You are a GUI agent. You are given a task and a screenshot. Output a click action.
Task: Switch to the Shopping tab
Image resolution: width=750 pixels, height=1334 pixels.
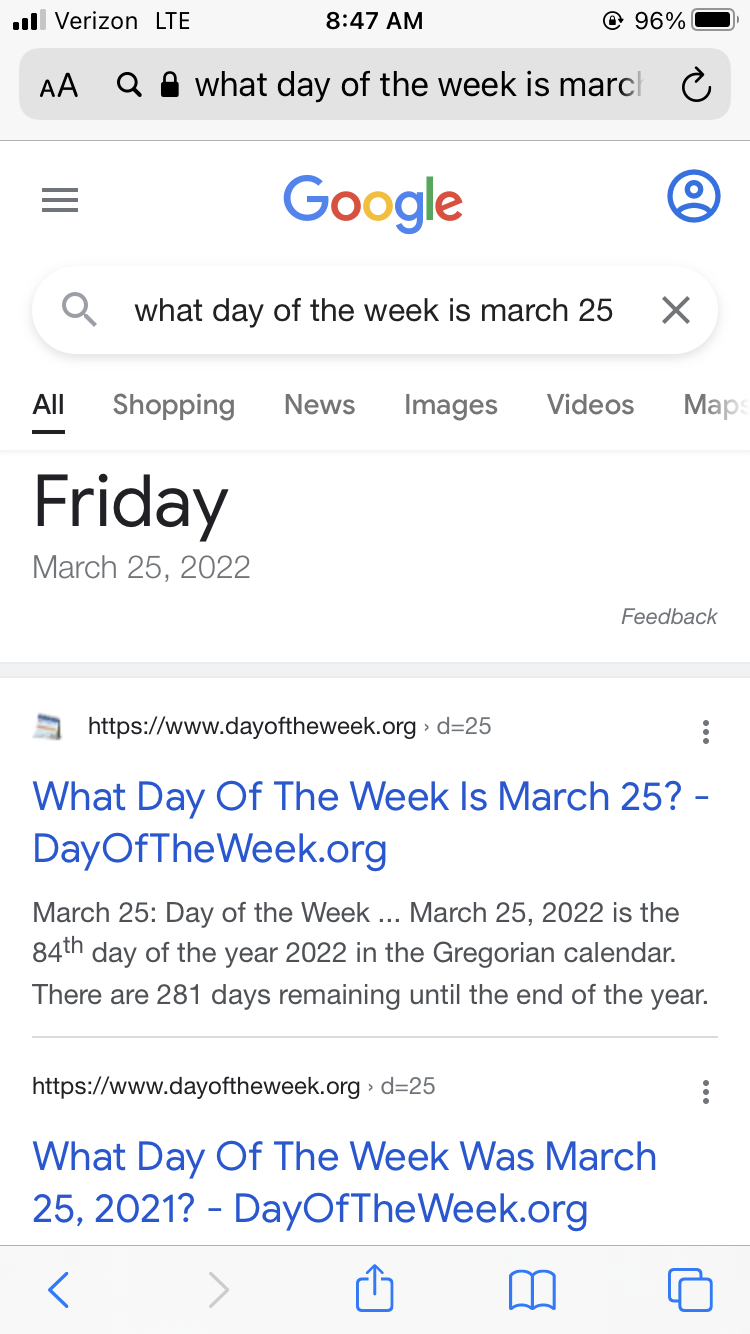click(174, 405)
